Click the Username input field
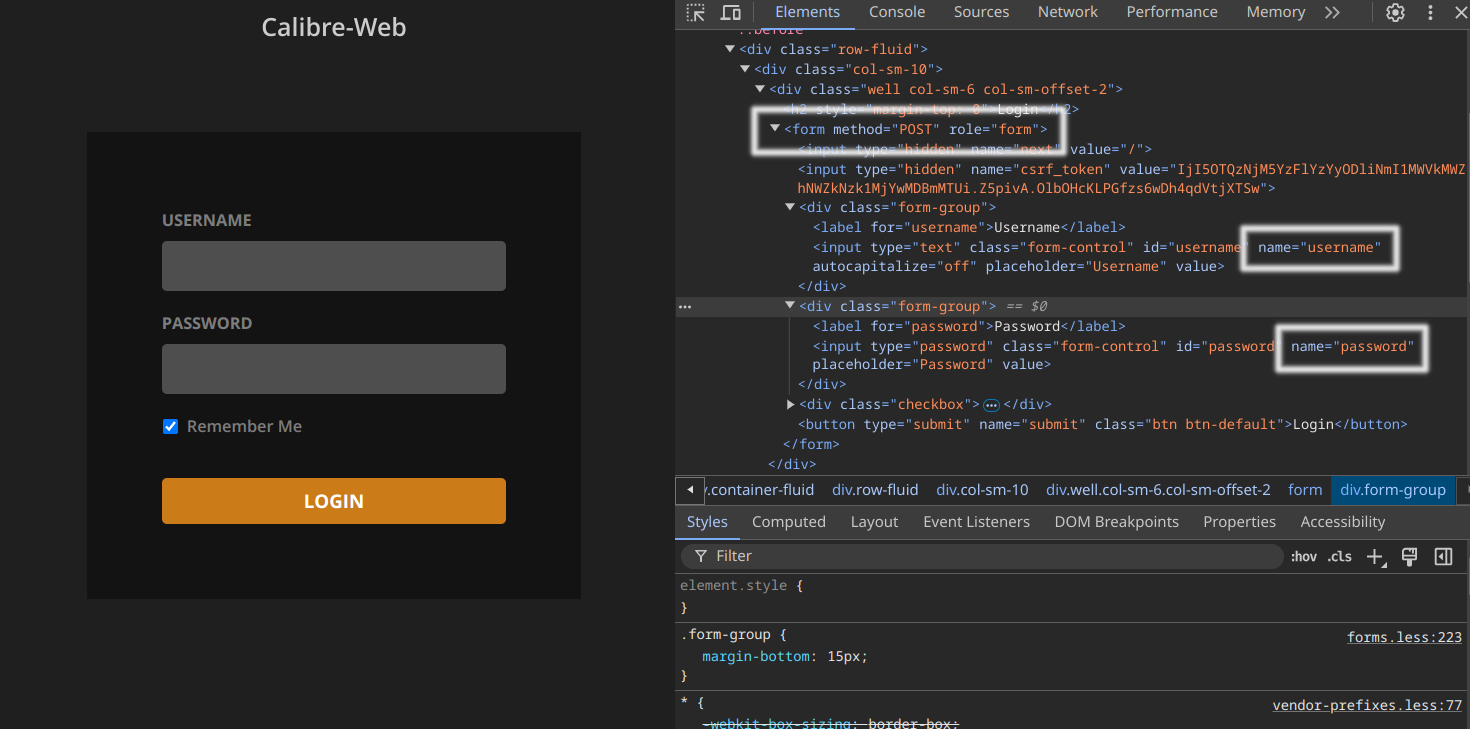This screenshot has width=1470, height=729. (334, 266)
